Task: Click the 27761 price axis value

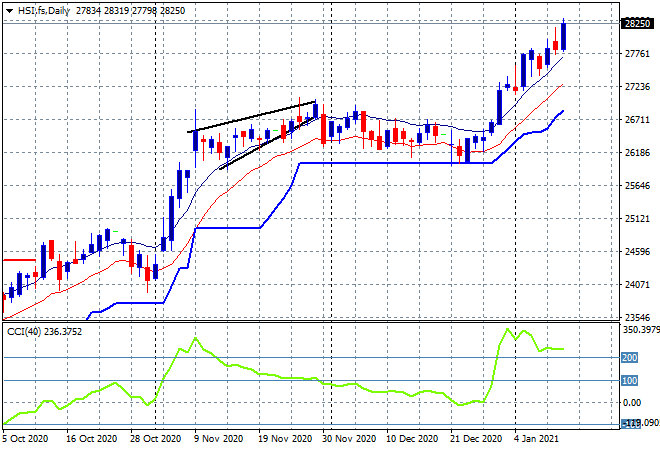Action: tap(637, 53)
